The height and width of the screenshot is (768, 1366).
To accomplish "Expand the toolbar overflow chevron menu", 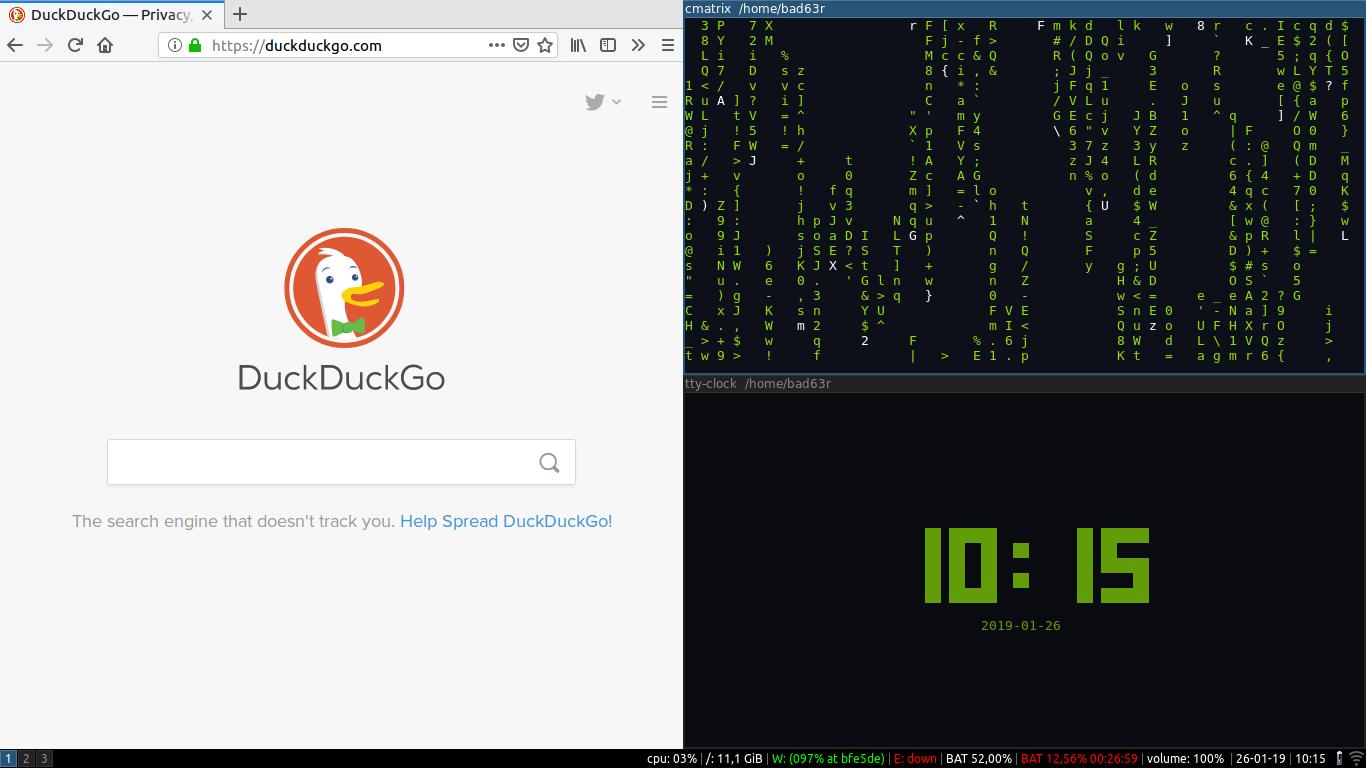I will pyautogui.click(x=638, y=45).
